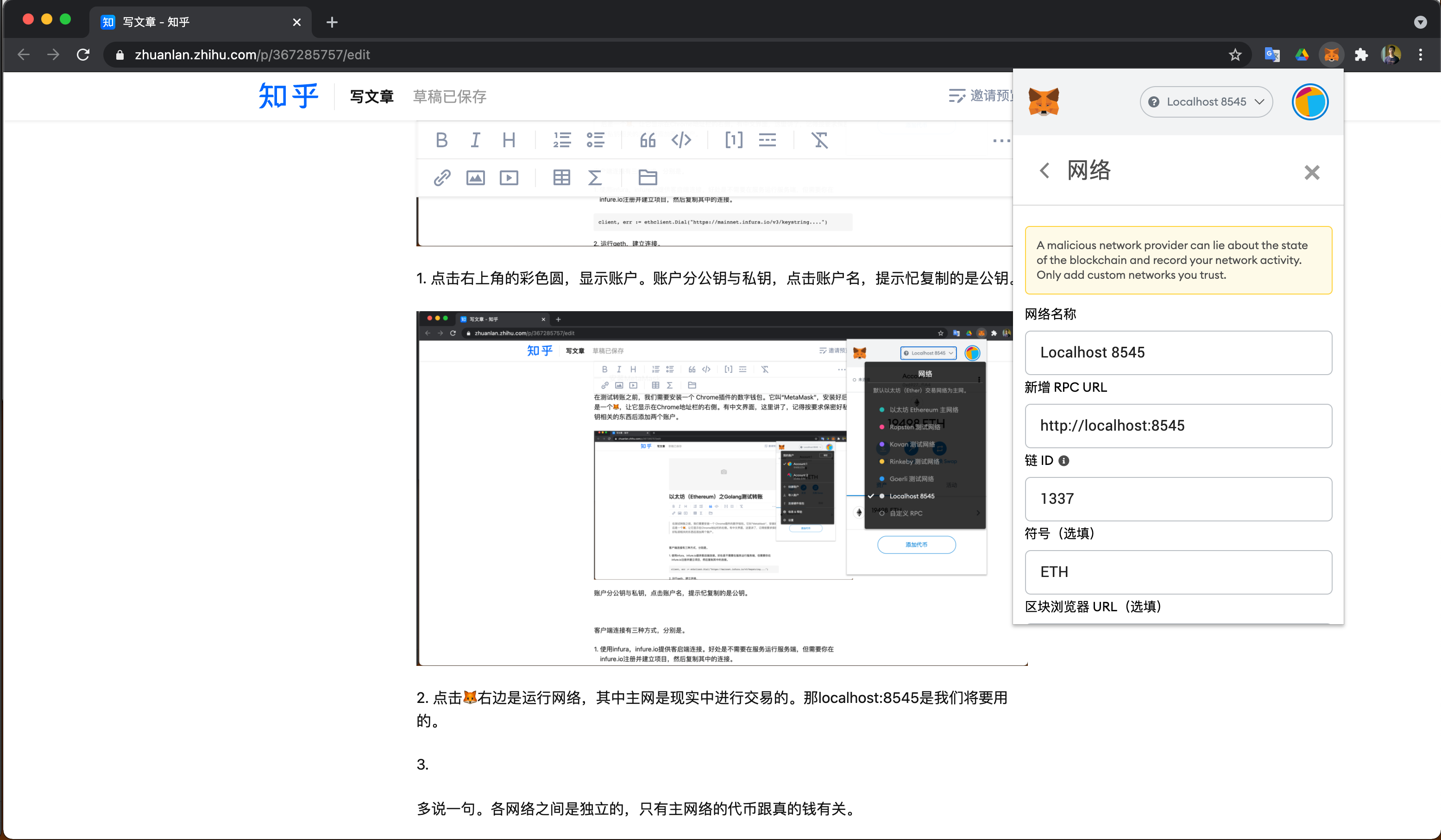Click the MetaMask account avatar circle
The image size is (1441, 840).
[1309, 102]
